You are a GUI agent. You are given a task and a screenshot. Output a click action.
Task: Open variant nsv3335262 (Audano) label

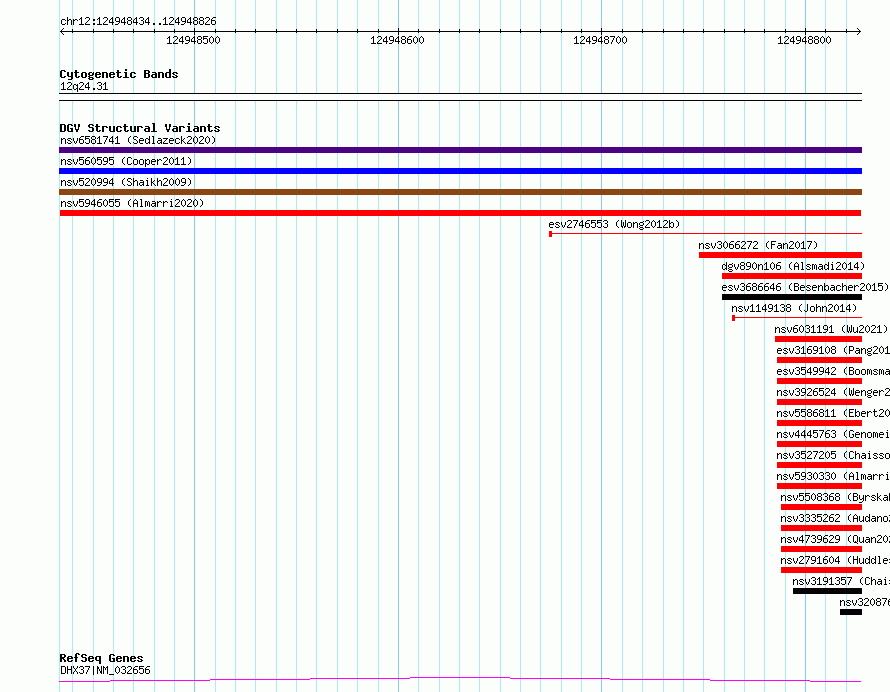coord(835,518)
